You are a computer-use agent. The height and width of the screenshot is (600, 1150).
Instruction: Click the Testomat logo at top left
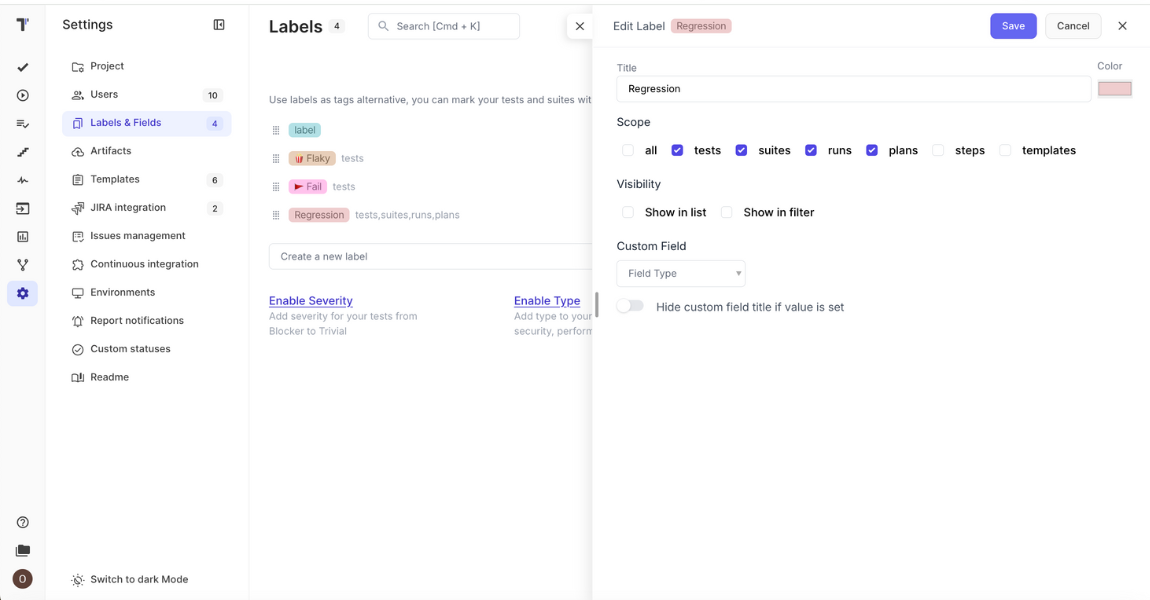[22, 24]
